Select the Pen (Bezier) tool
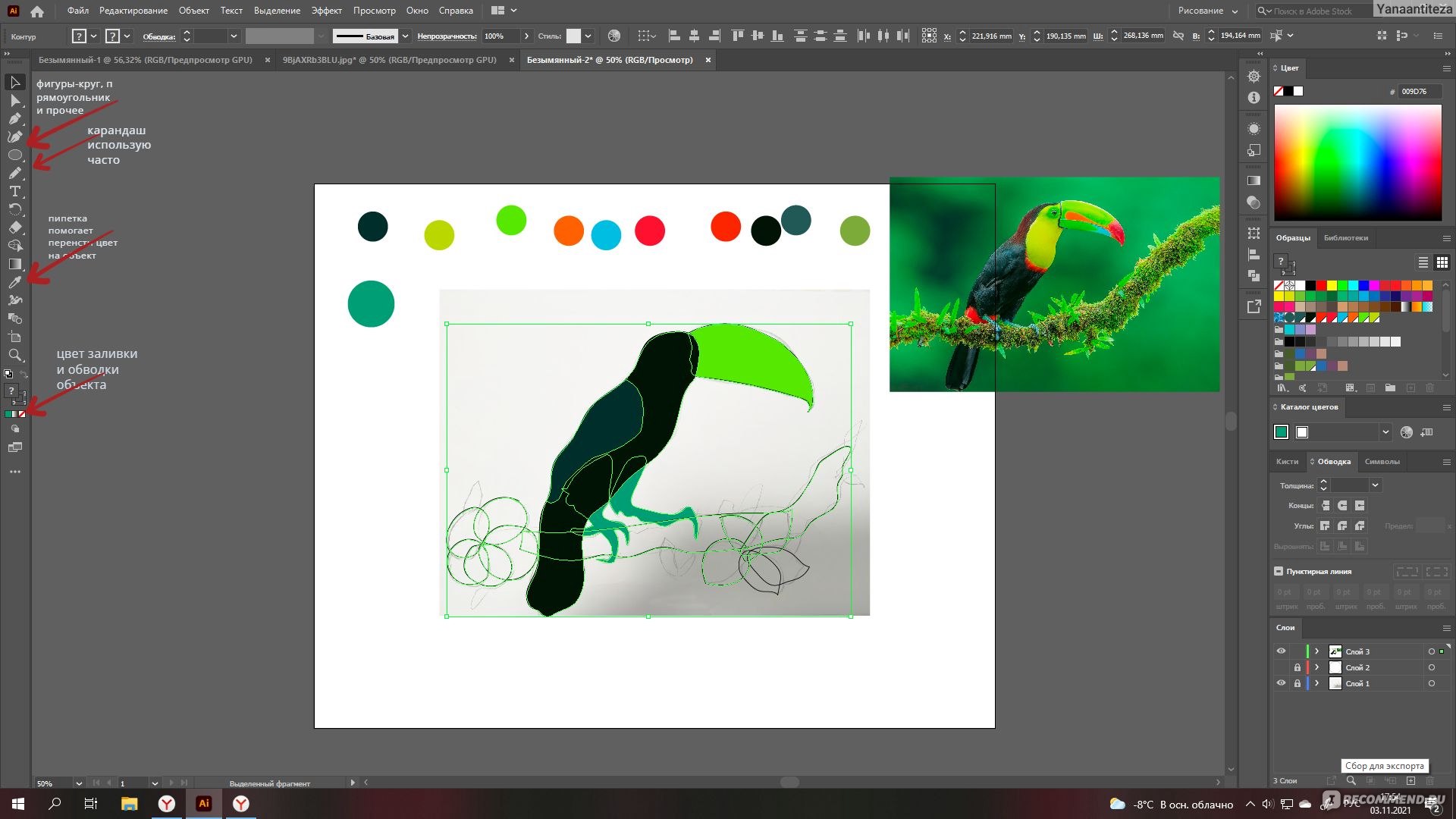Screen dimensions: 1456x819 (x=14, y=118)
